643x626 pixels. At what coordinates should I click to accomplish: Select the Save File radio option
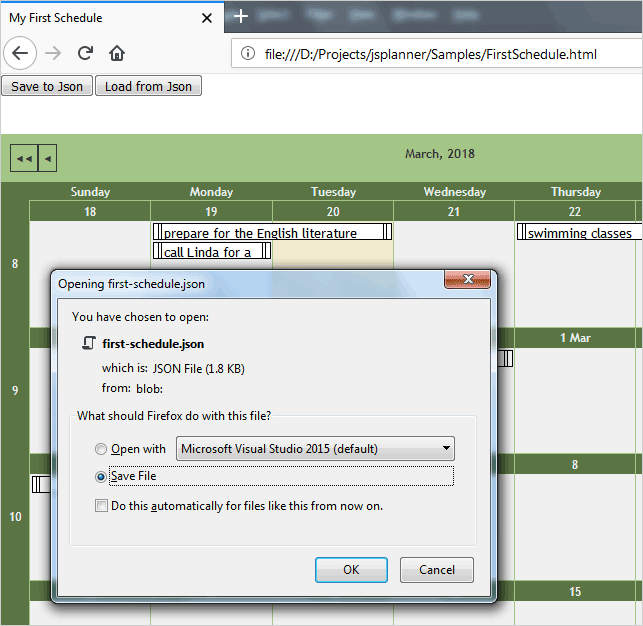(100, 477)
